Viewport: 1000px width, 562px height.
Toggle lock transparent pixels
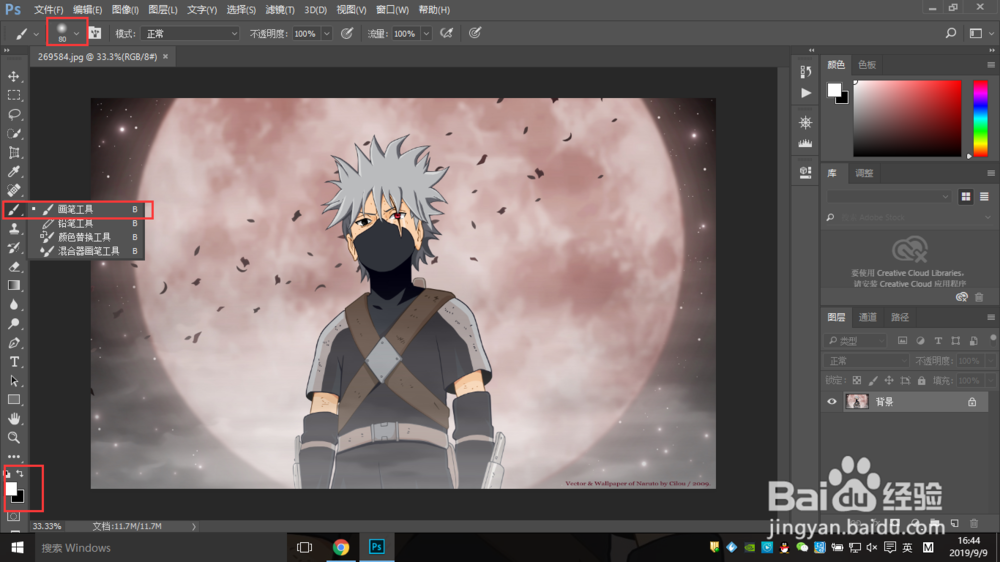pyautogui.click(x=857, y=381)
